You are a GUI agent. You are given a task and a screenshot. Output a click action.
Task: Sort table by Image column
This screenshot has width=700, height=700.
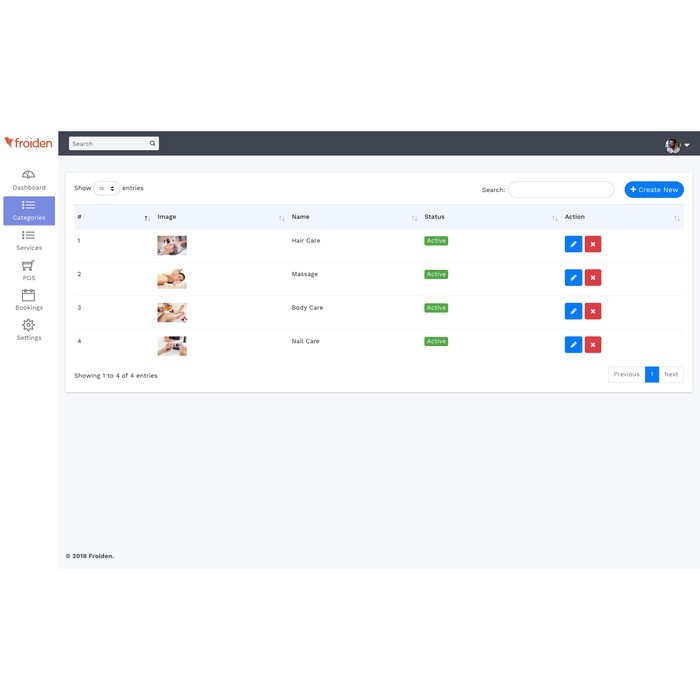[221, 217]
